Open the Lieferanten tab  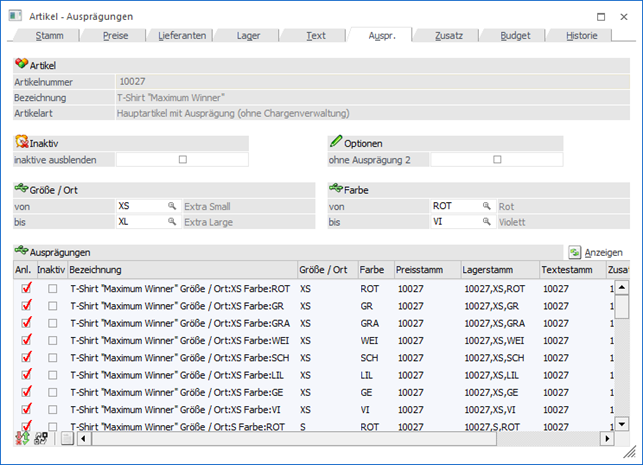coord(183,35)
